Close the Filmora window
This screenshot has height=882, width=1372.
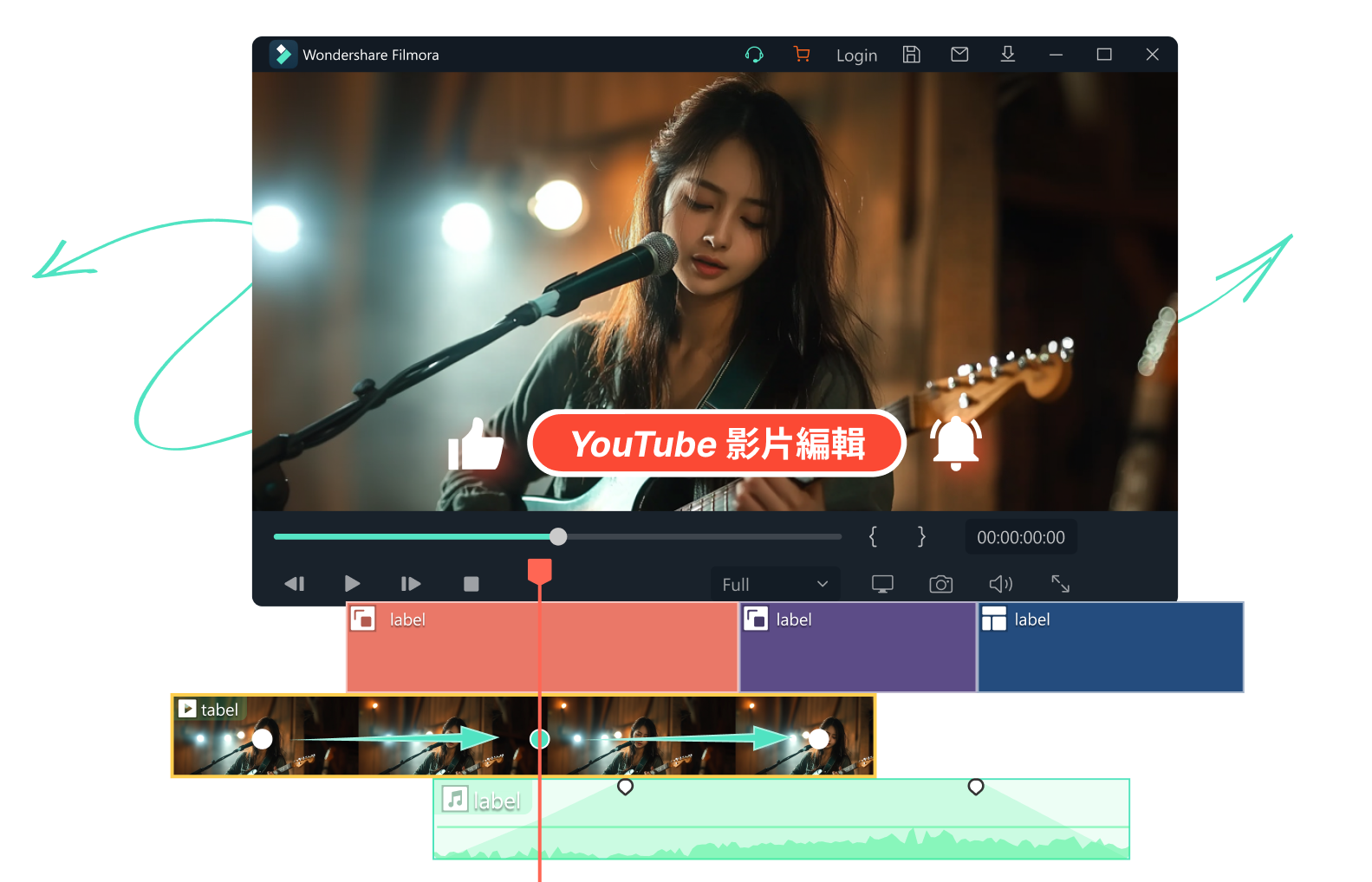click(1152, 55)
